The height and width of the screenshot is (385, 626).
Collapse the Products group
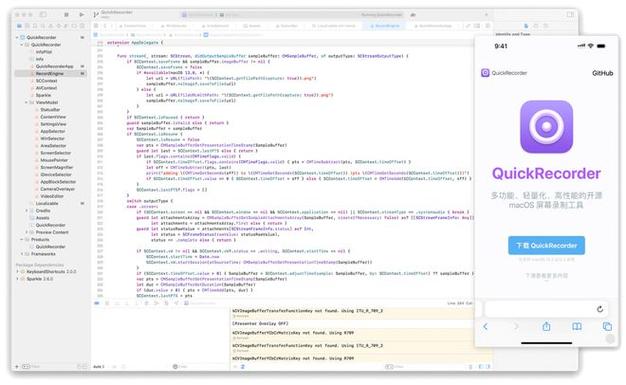[x=22, y=239]
